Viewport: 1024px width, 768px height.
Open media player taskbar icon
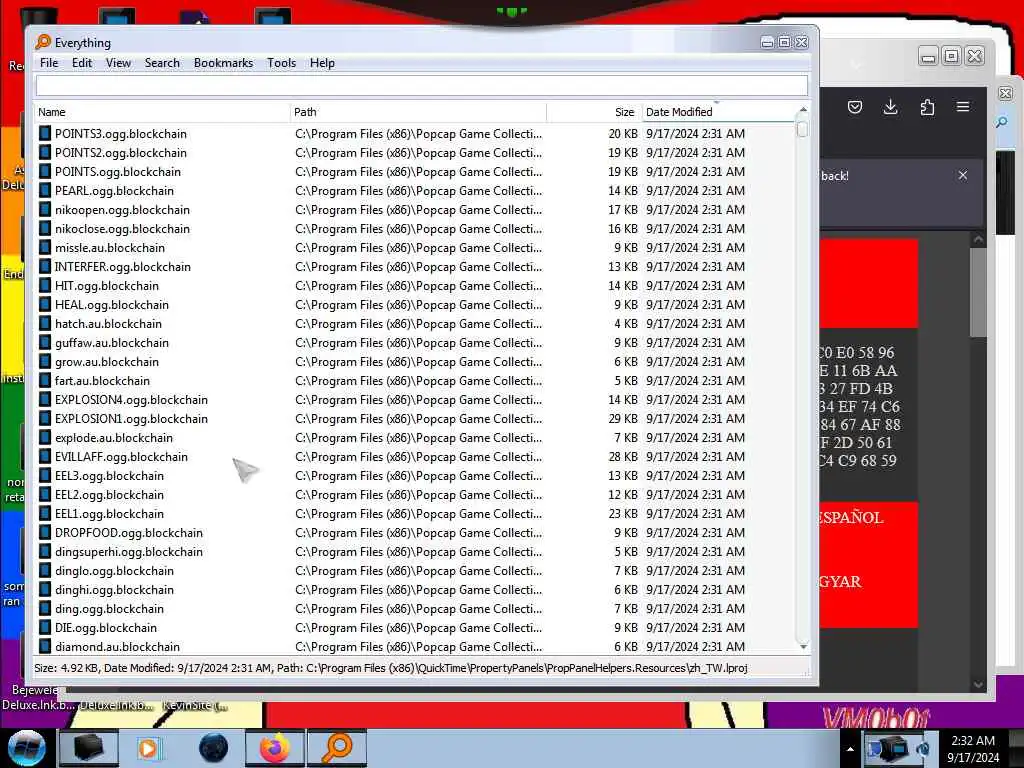pyautogui.click(x=148, y=748)
